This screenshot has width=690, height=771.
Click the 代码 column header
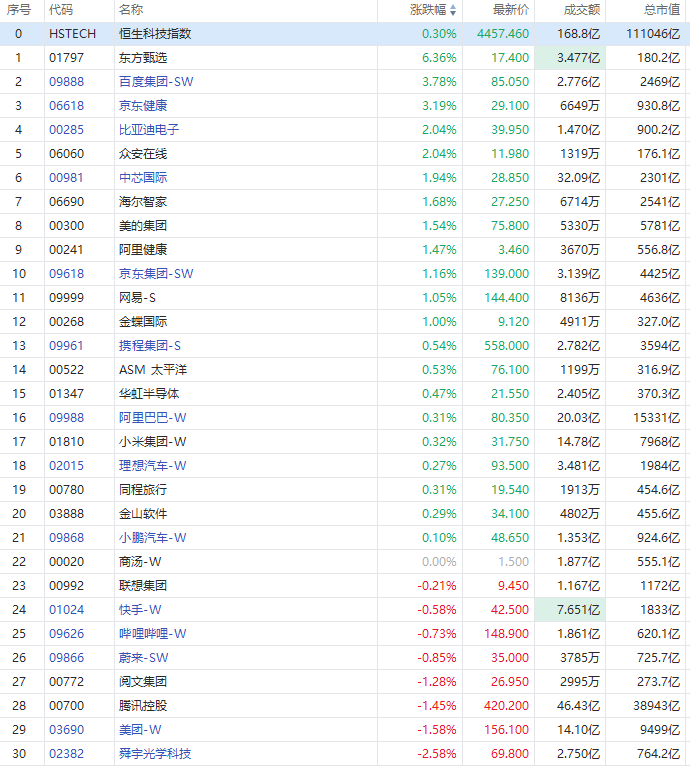[x=61, y=10]
